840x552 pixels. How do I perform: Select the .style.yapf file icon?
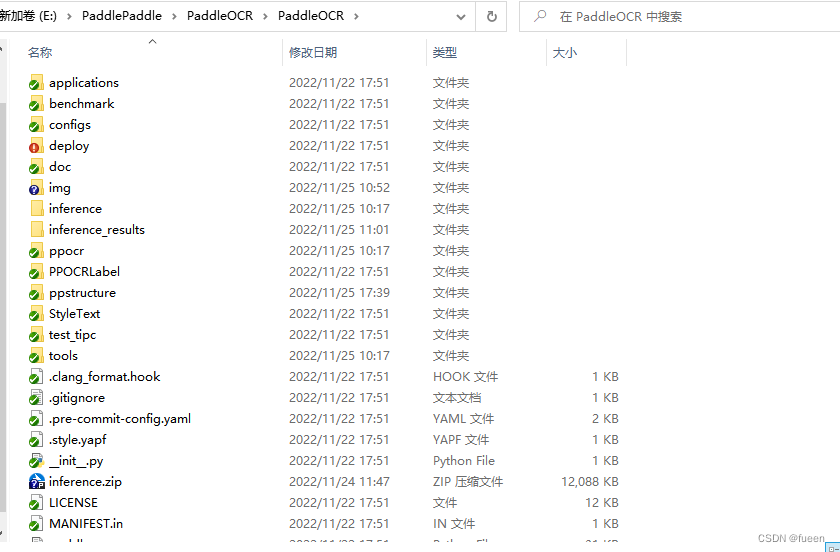[x=36, y=440]
